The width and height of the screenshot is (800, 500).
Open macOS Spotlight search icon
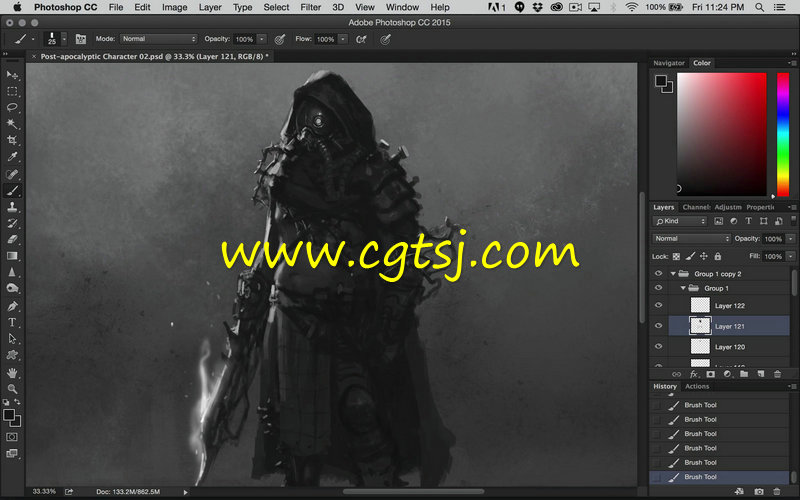[760, 7]
